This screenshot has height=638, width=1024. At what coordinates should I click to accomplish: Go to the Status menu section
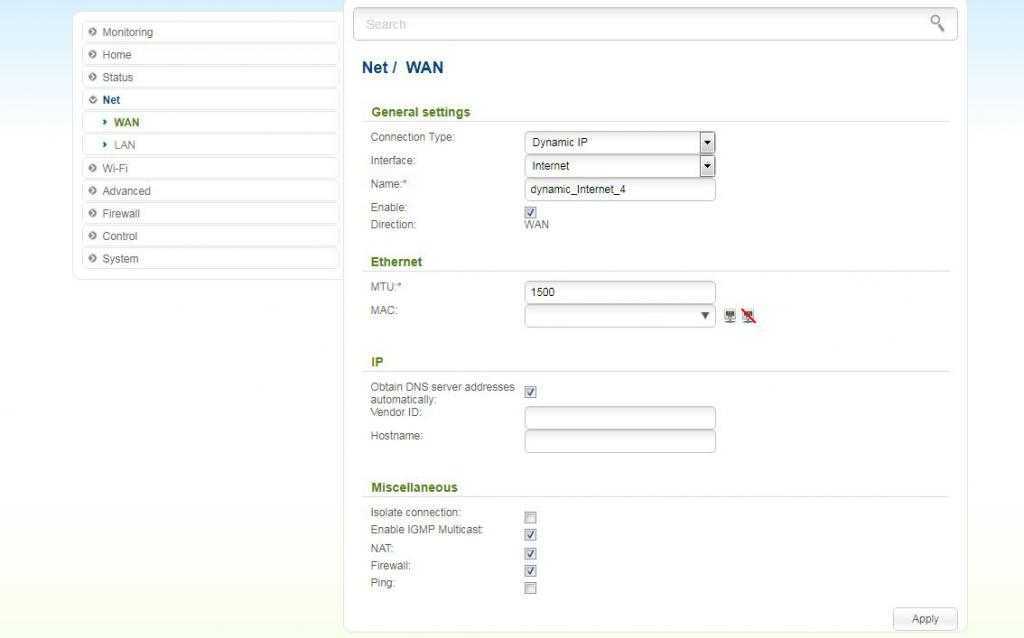pyautogui.click(x=117, y=77)
